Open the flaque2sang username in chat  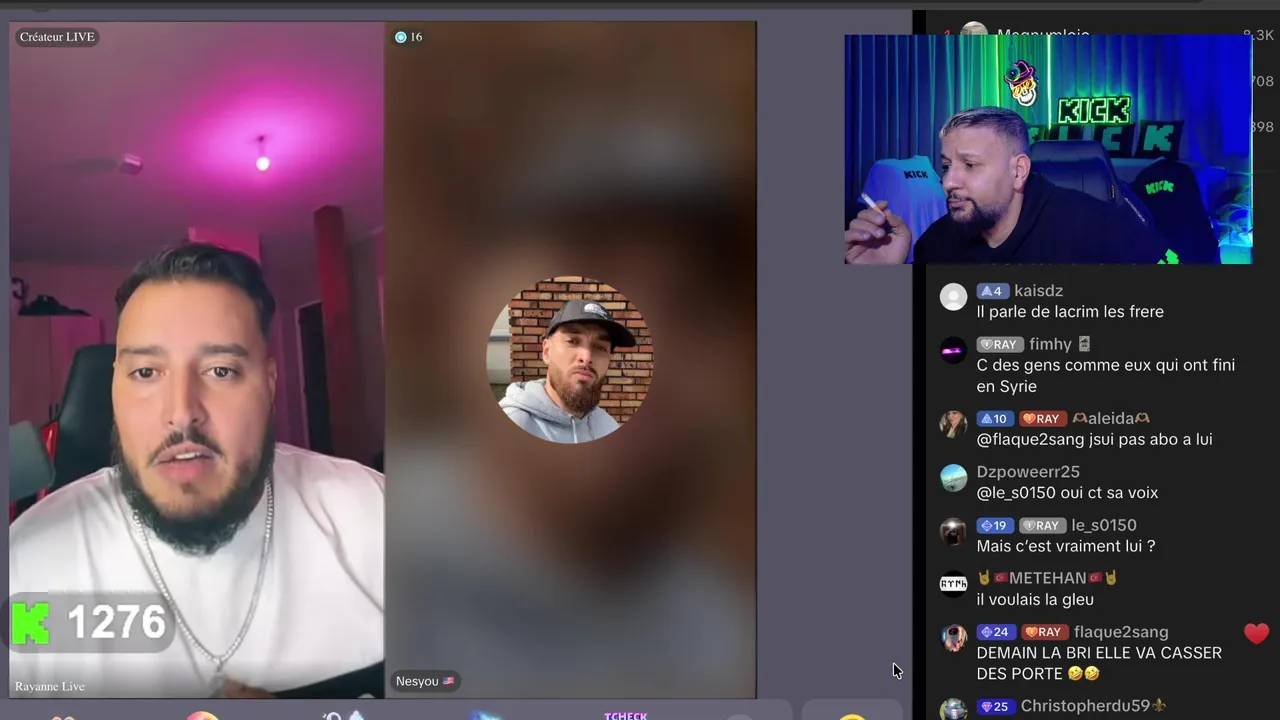click(1121, 632)
